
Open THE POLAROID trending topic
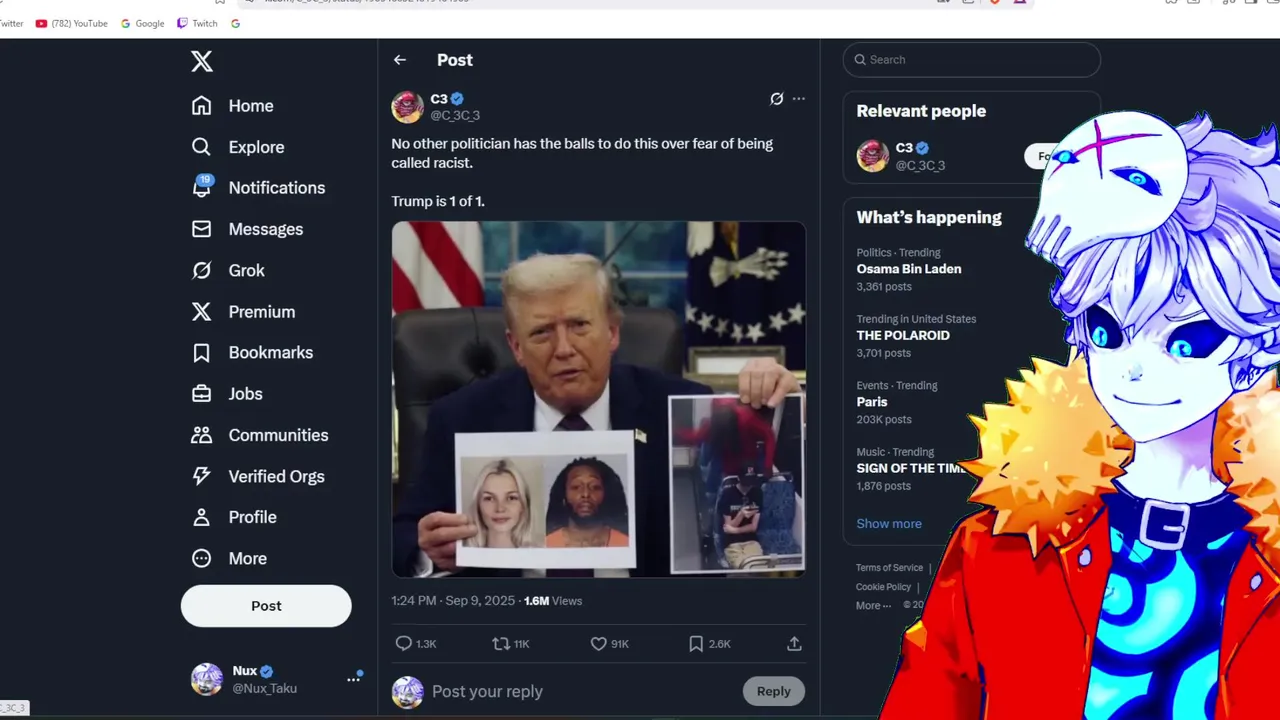click(903, 335)
